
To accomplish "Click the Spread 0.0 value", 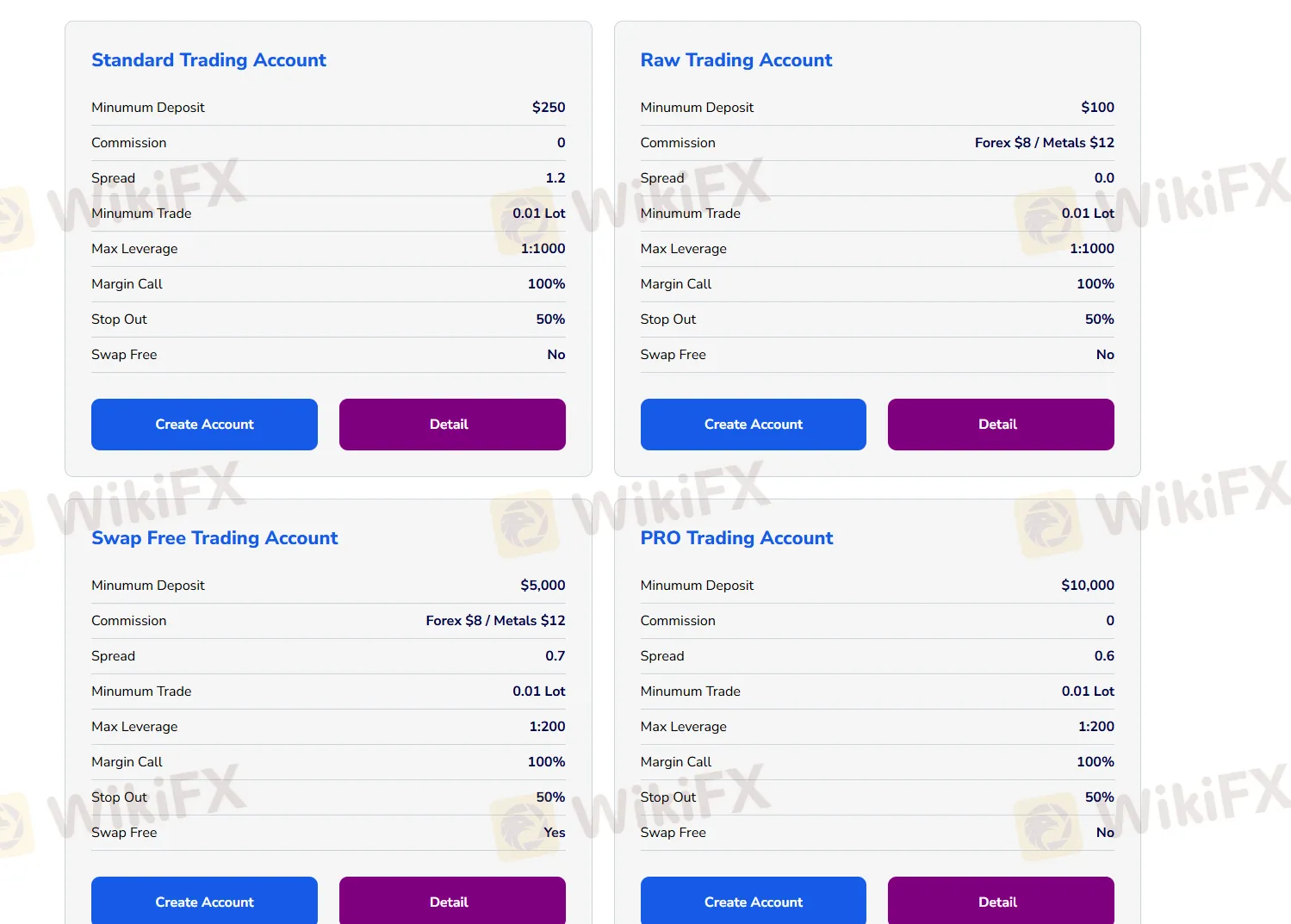I will (1105, 177).
